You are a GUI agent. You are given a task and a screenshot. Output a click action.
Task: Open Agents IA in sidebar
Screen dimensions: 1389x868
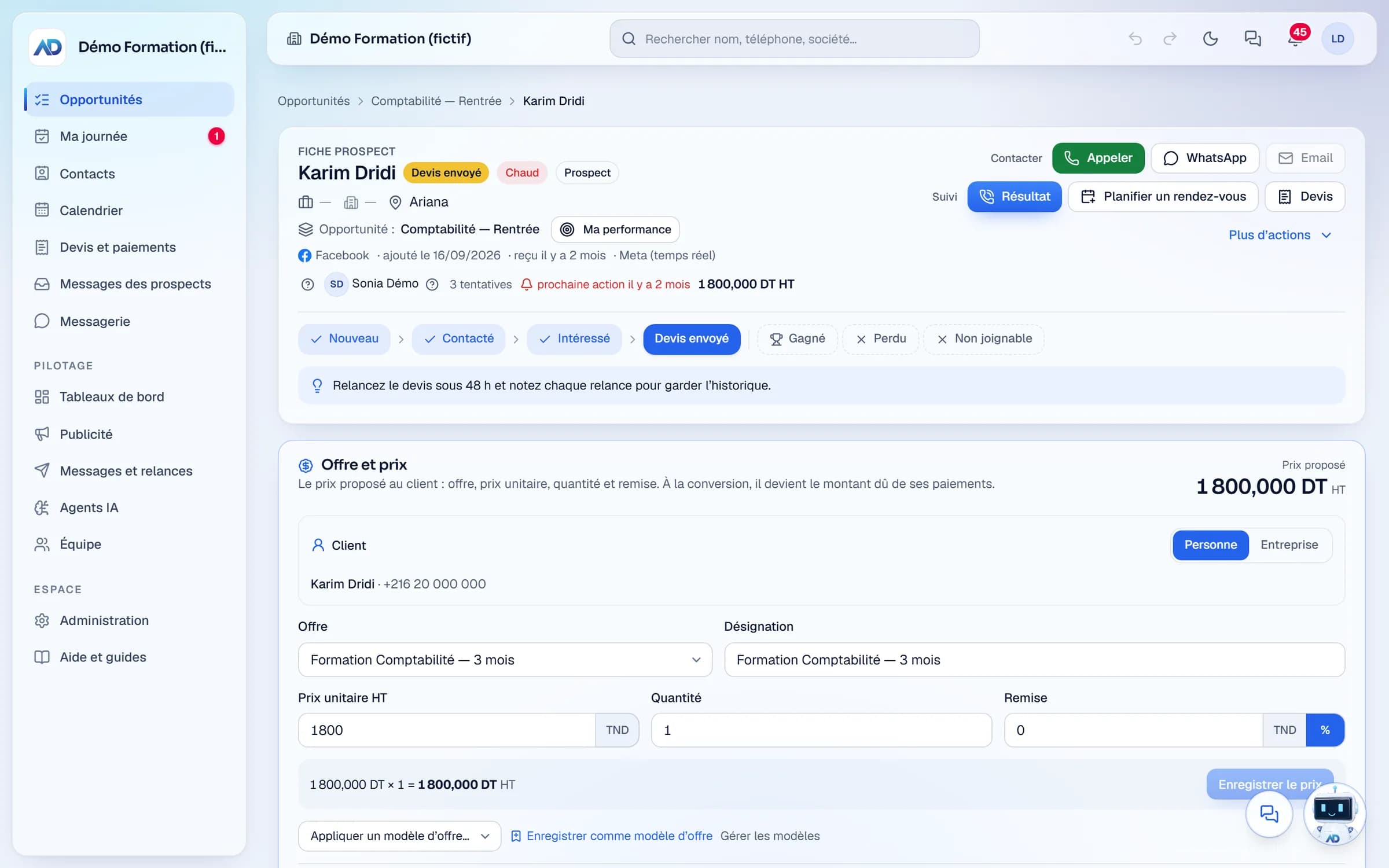pyautogui.click(x=129, y=507)
